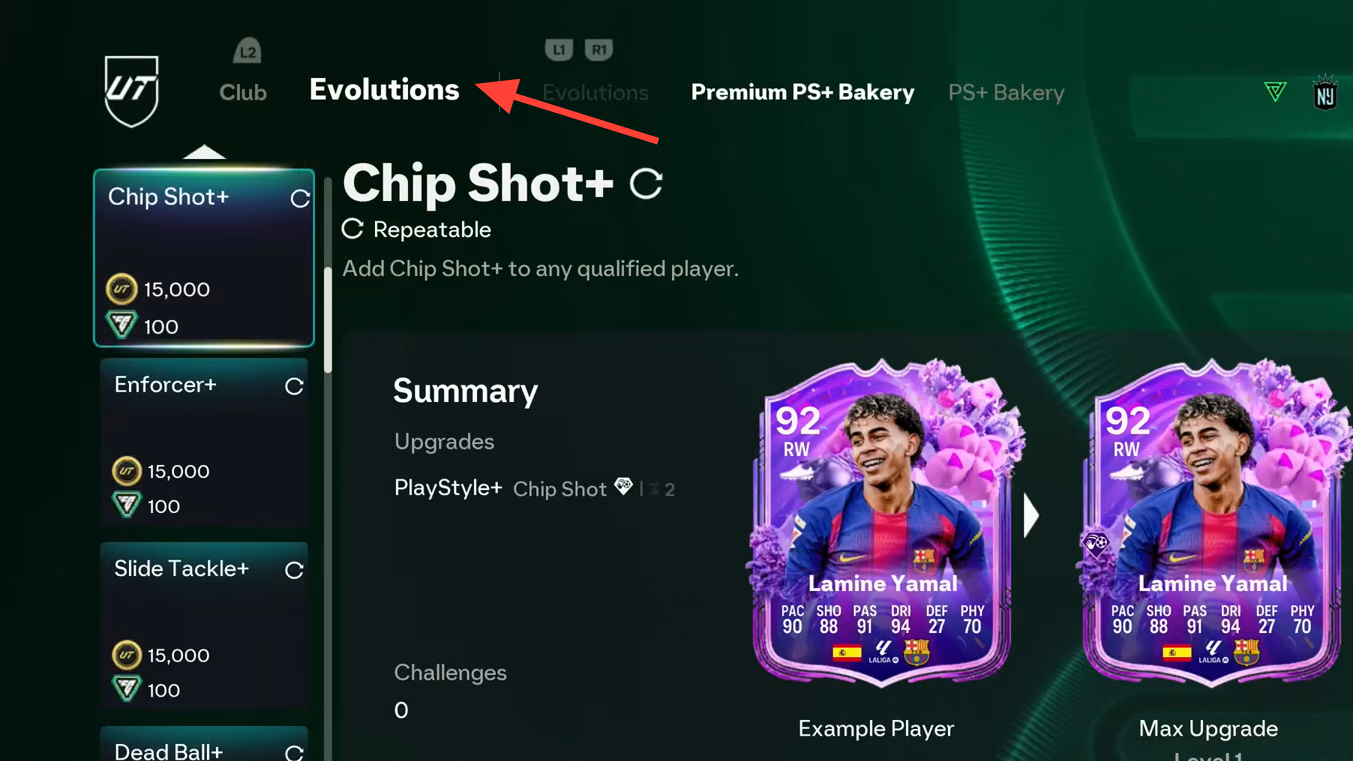Click the NY club crest icon
1353x761 pixels.
[1325, 93]
